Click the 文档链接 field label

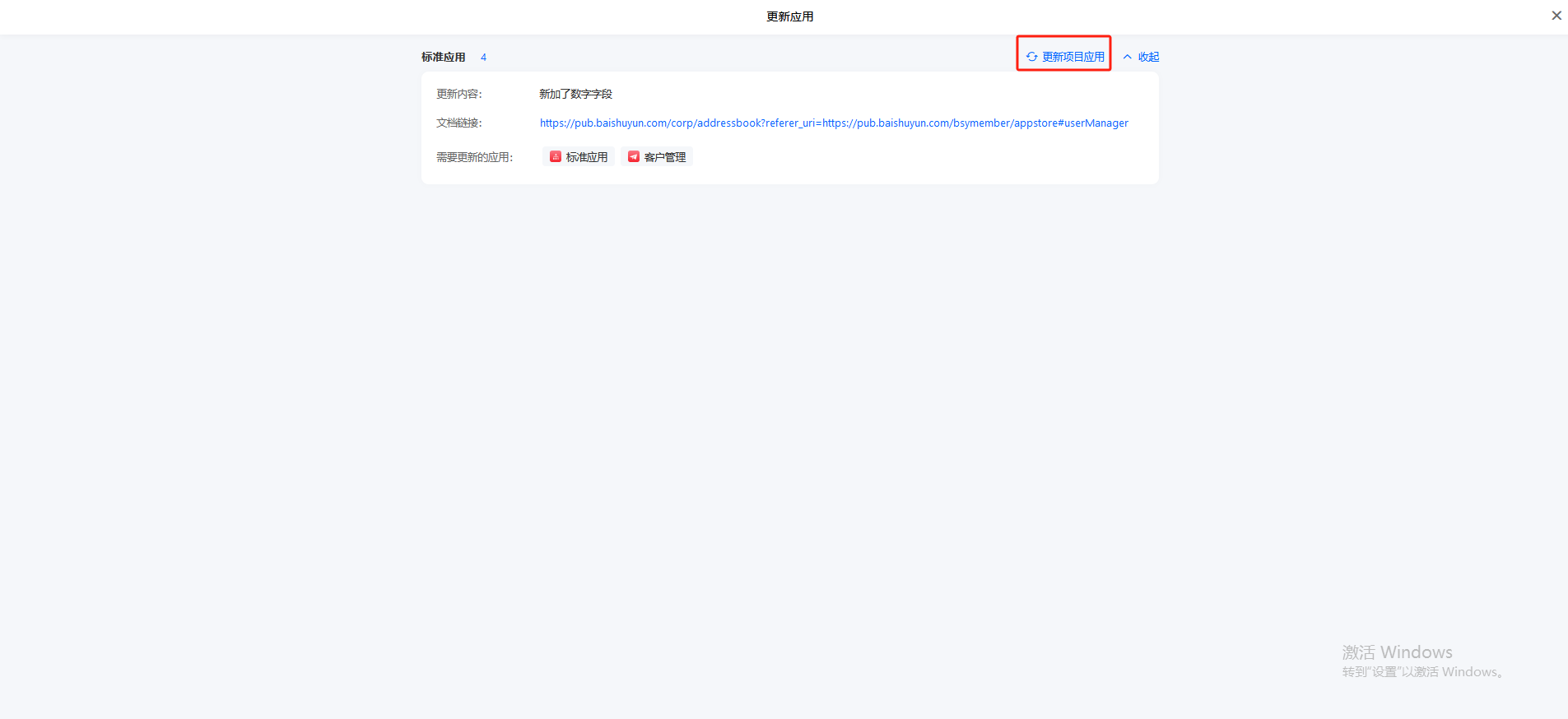pos(459,123)
